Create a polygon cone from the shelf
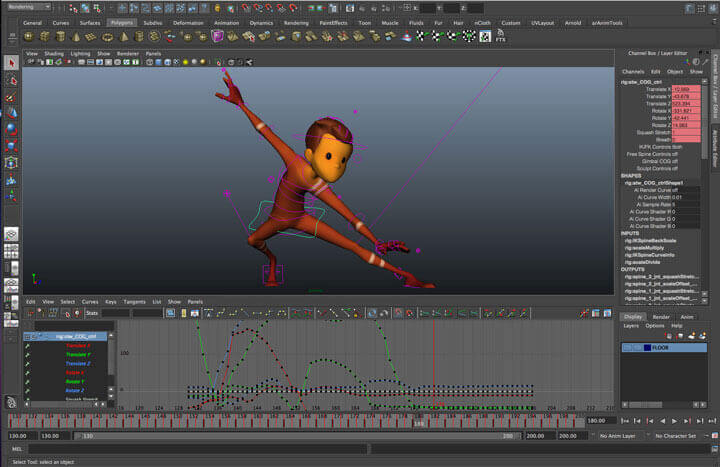This screenshot has height=467, width=720. (x=76, y=36)
